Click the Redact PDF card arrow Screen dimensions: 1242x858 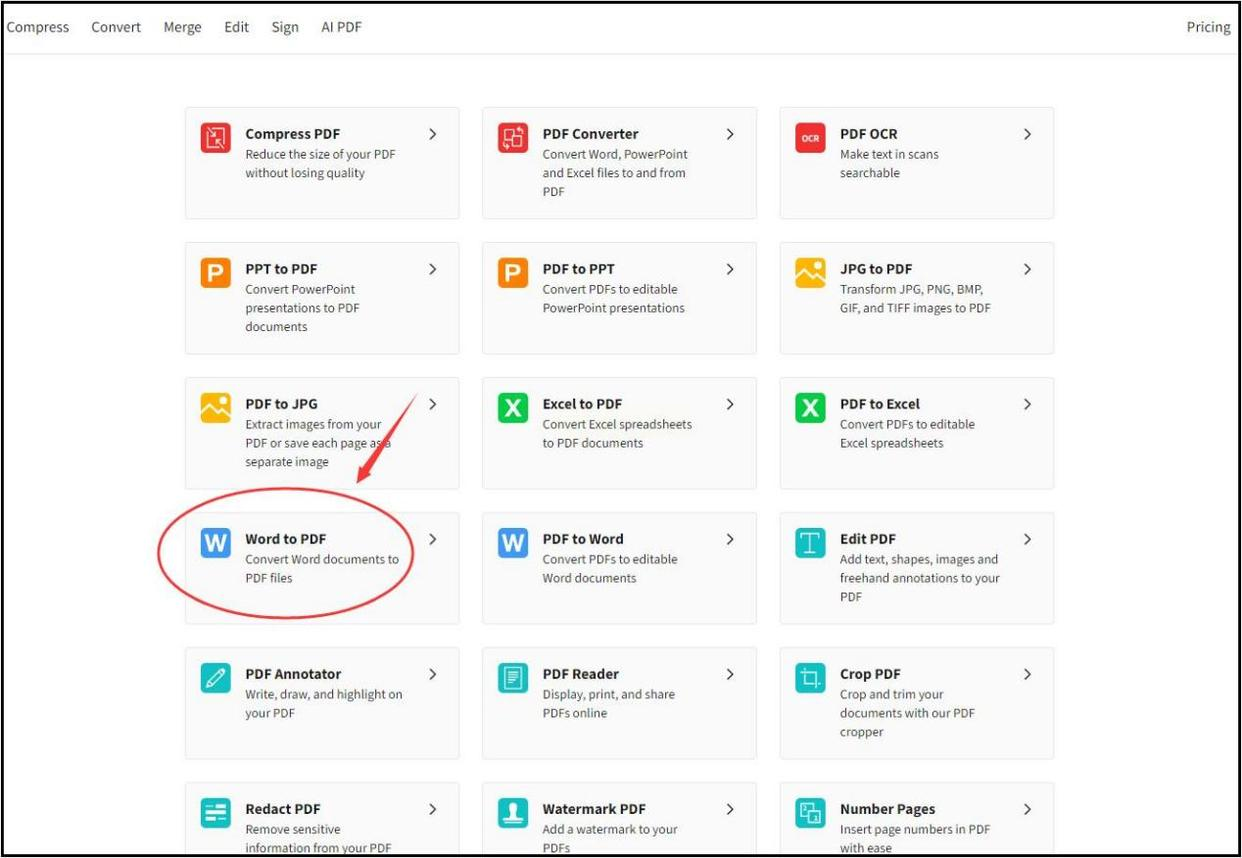point(433,809)
